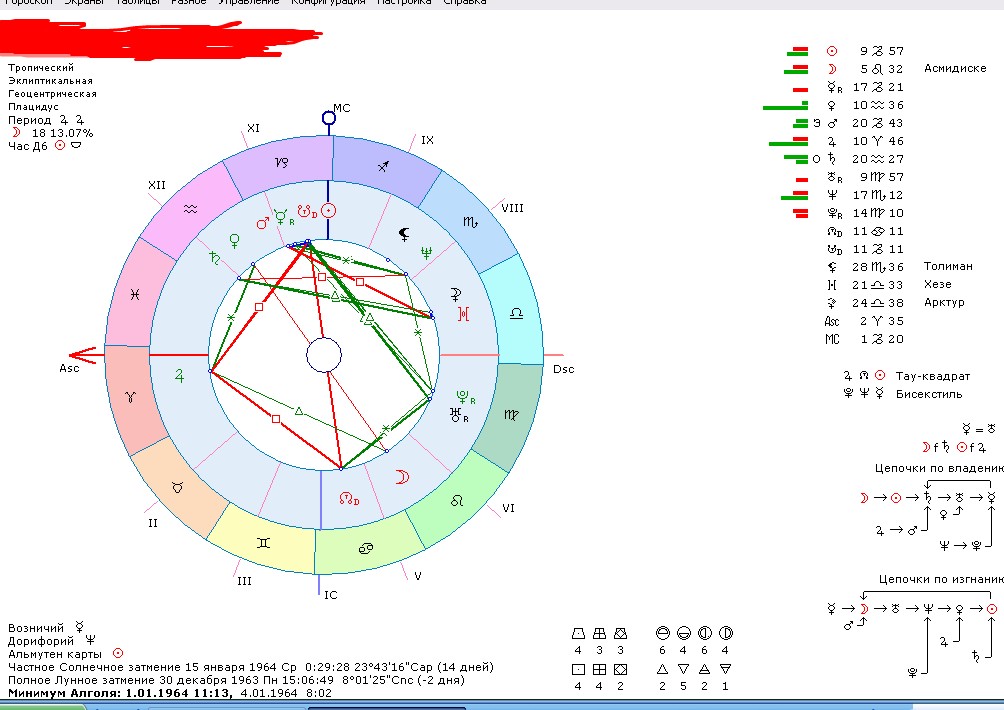Open the Конфигурация menu

tap(329, 3)
